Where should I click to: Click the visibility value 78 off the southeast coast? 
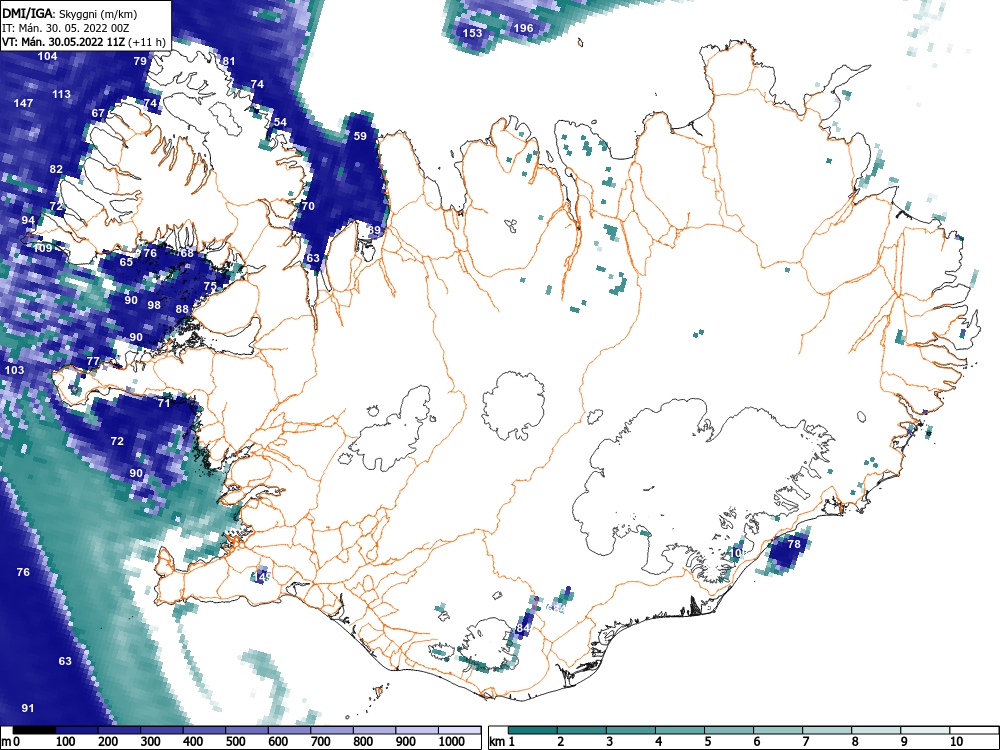(x=794, y=544)
